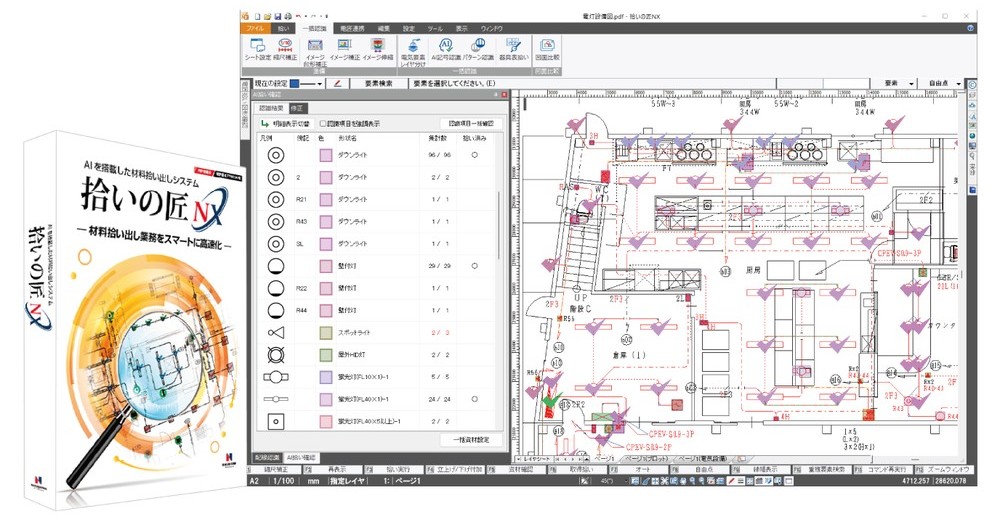Image resolution: width=1000 pixels, height=523 pixels.
Task: Save using the floppy disk icon
Action: pos(278,16)
